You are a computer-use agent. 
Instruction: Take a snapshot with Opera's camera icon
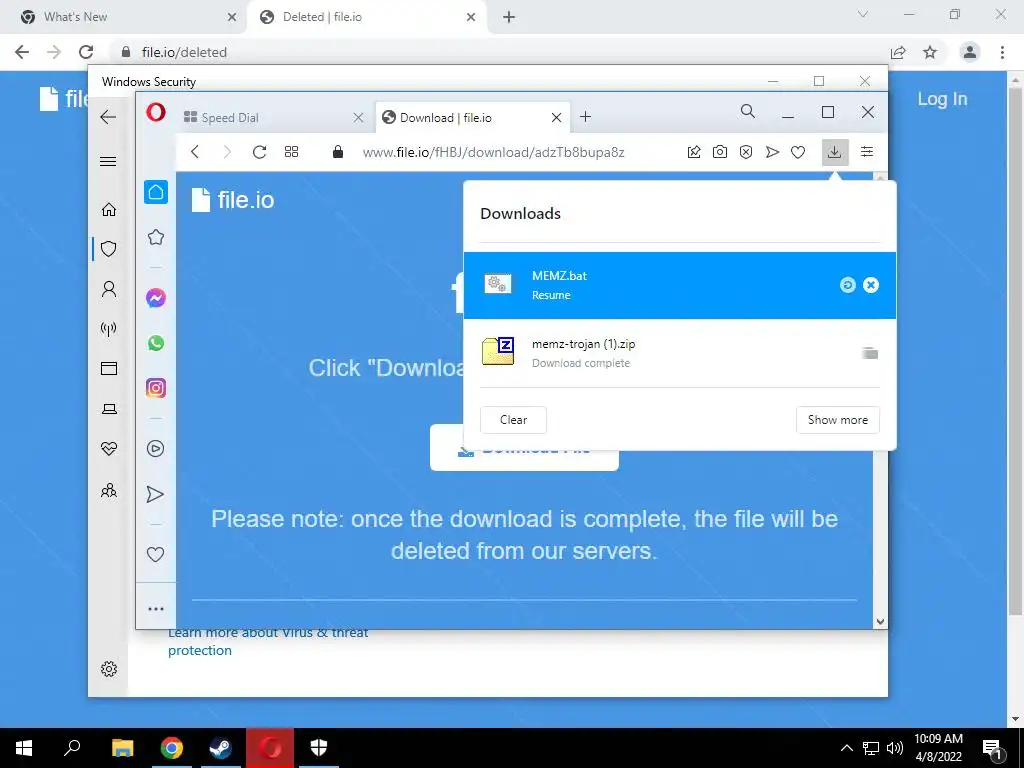720,152
